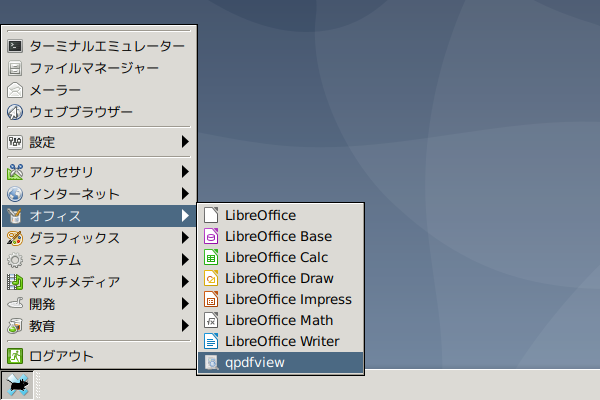This screenshot has height=400, width=600.
Task: Expand the グラフィックス submenu arrow
Action: pos(185,238)
